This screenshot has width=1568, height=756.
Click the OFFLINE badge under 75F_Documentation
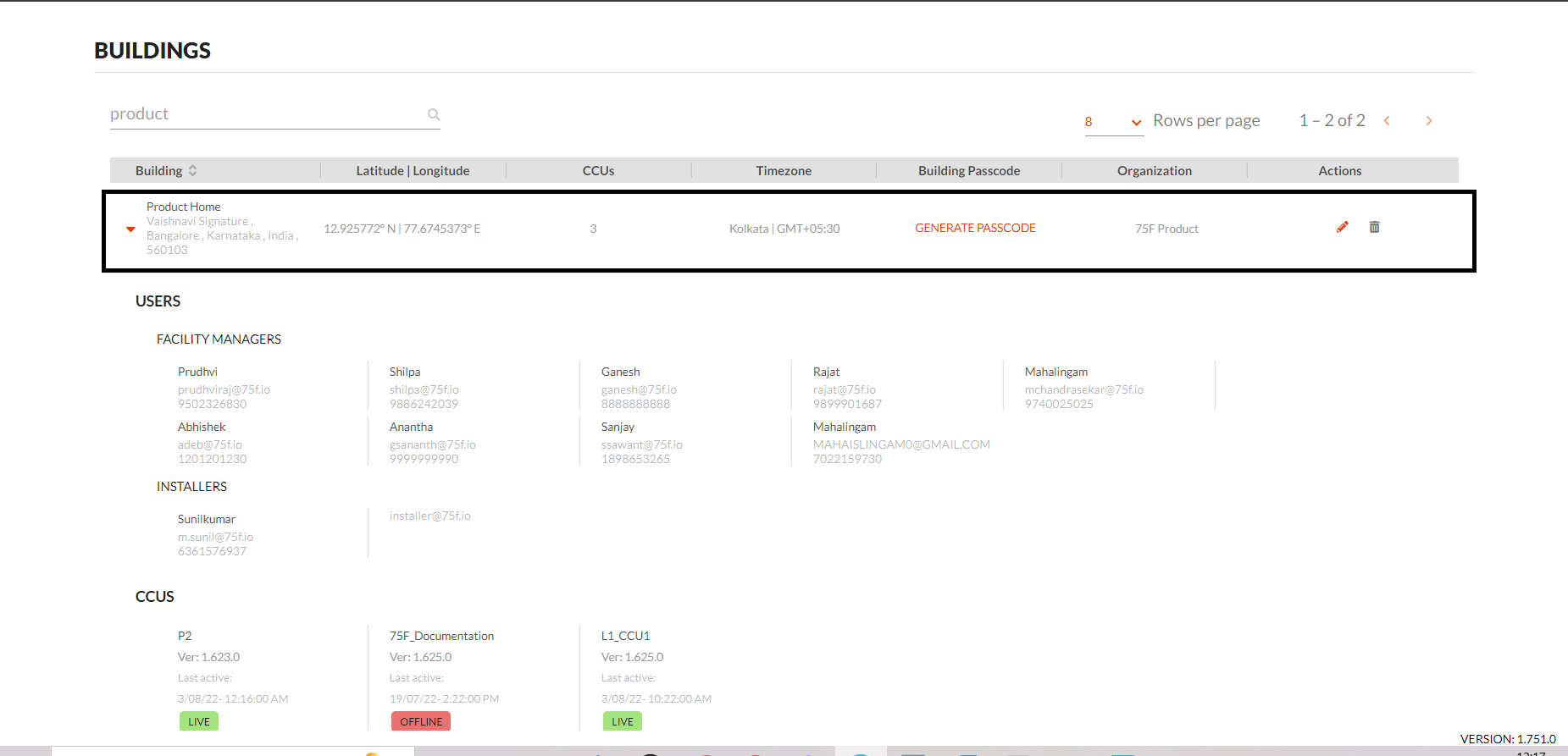tap(421, 721)
